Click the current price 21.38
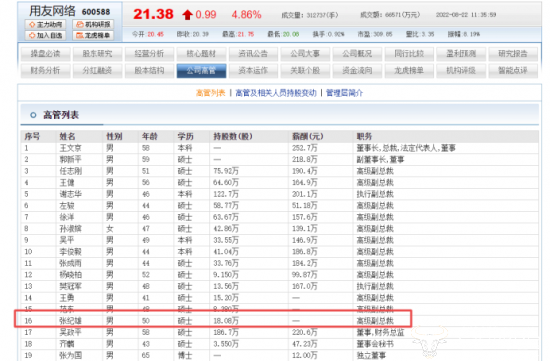 coord(153,14)
